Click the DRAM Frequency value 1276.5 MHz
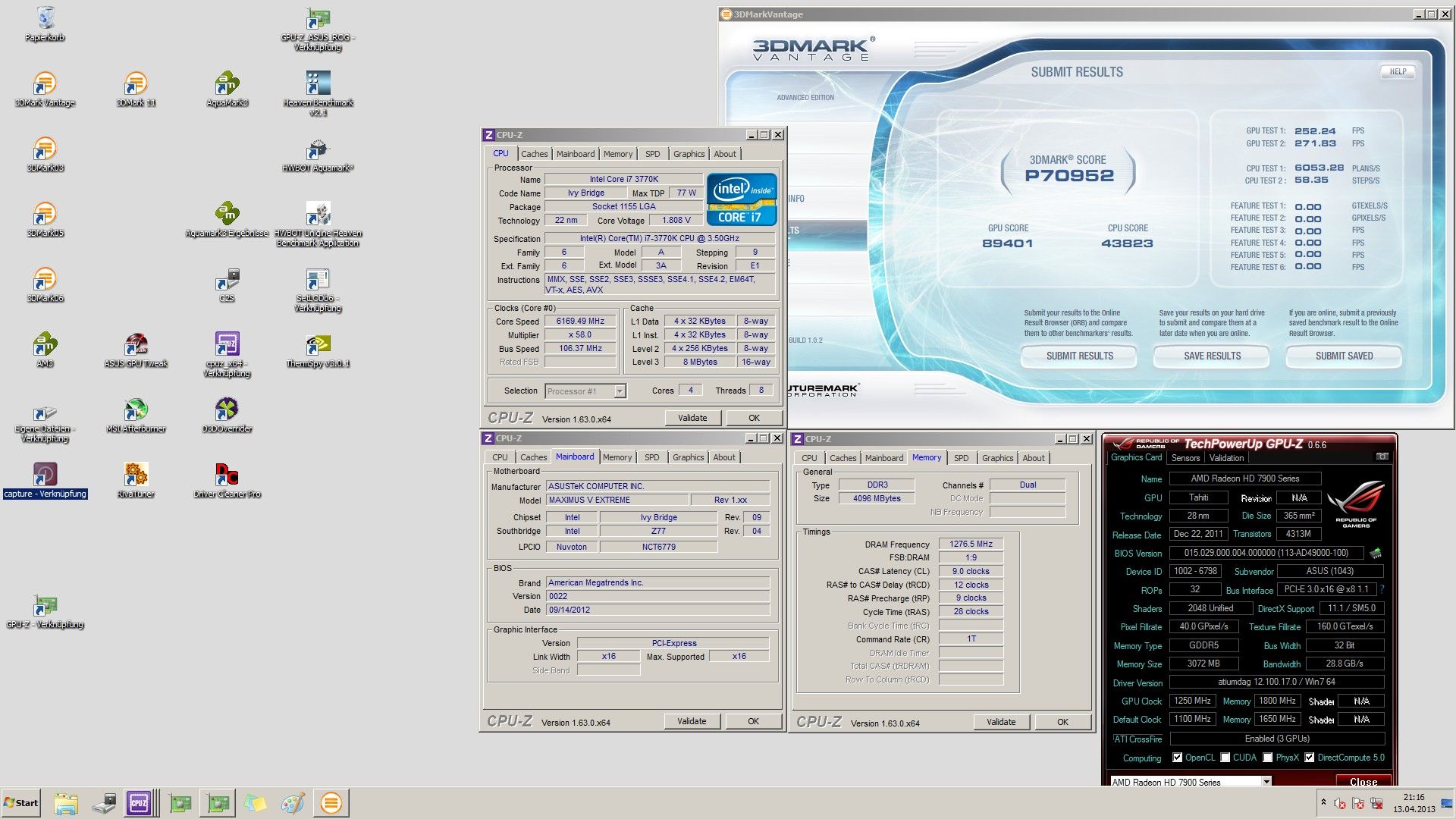The height and width of the screenshot is (819, 1456). pos(971,544)
